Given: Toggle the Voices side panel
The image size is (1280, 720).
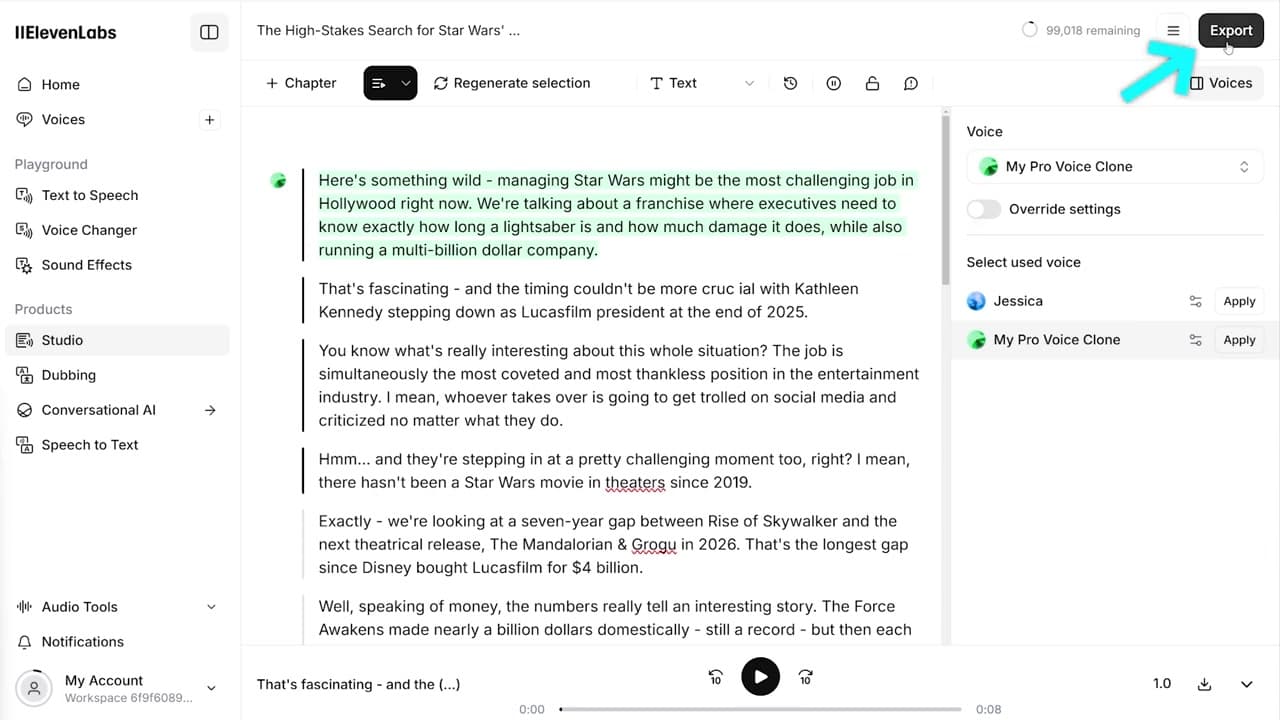Looking at the screenshot, I should click(x=1221, y=83).
